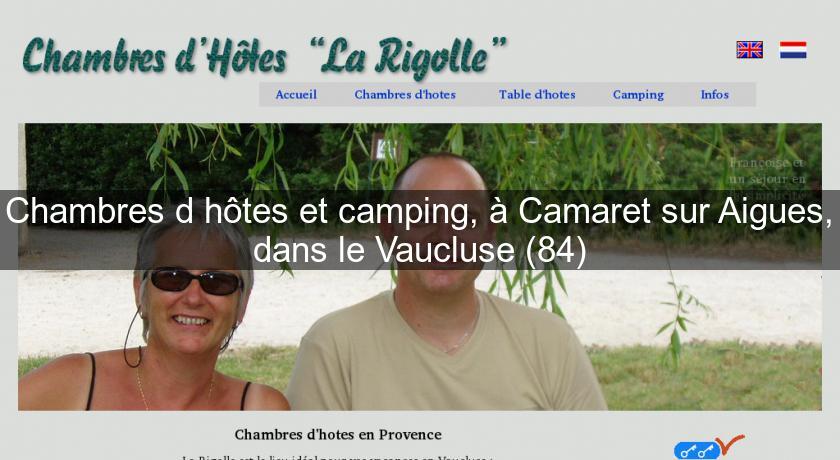Screen dimensions: 840x460
Task: Open the Camping page
Action: tap(638, 95)
